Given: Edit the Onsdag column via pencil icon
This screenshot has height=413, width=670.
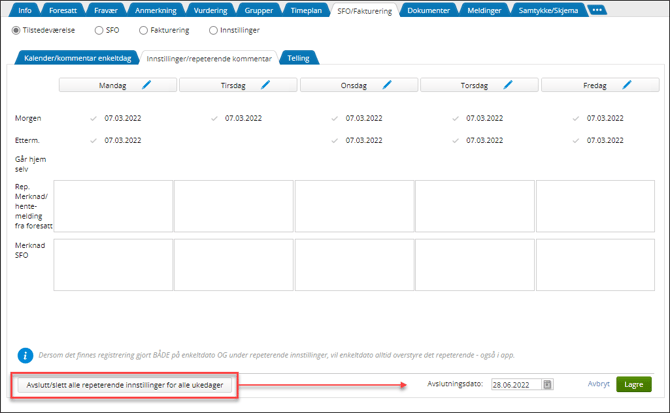Looking at the screenshot, I should [x=387, y=86].
